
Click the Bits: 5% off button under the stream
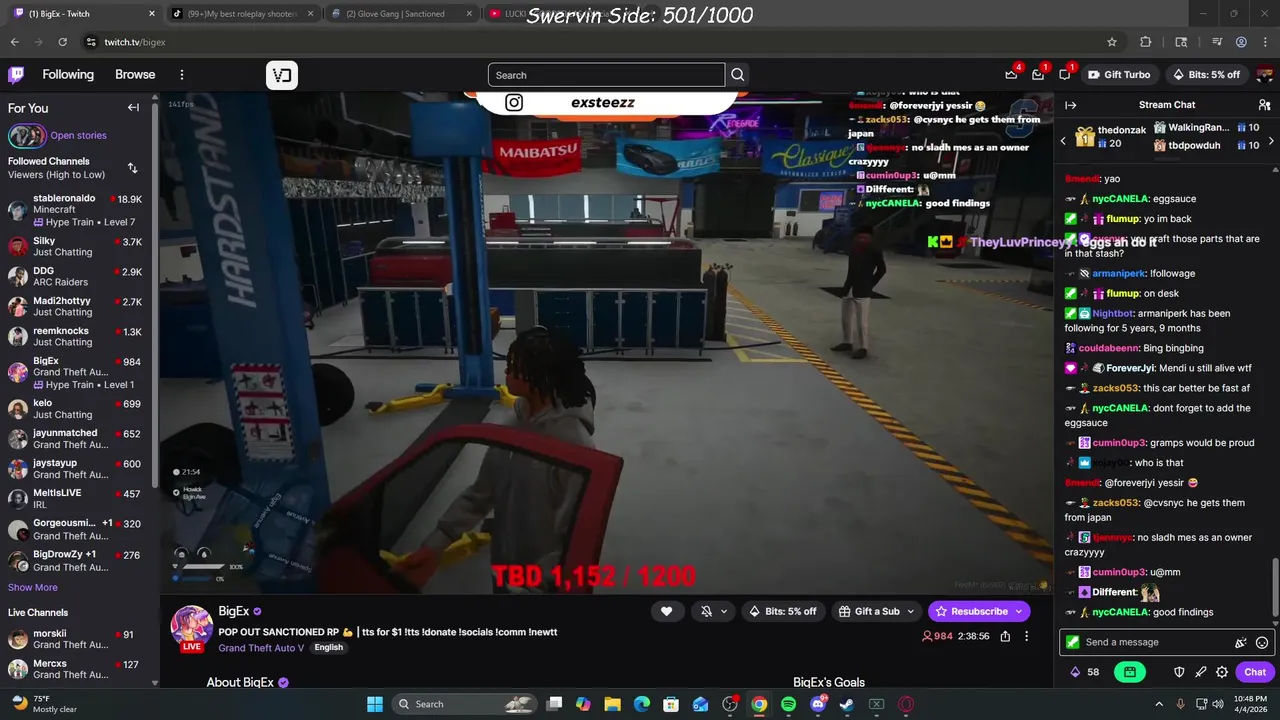(x=783, y=611)
